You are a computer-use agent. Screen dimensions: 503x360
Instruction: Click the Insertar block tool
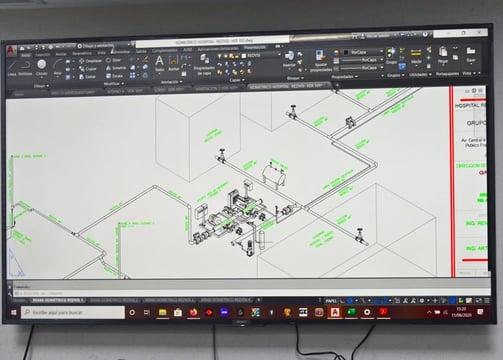289,59
